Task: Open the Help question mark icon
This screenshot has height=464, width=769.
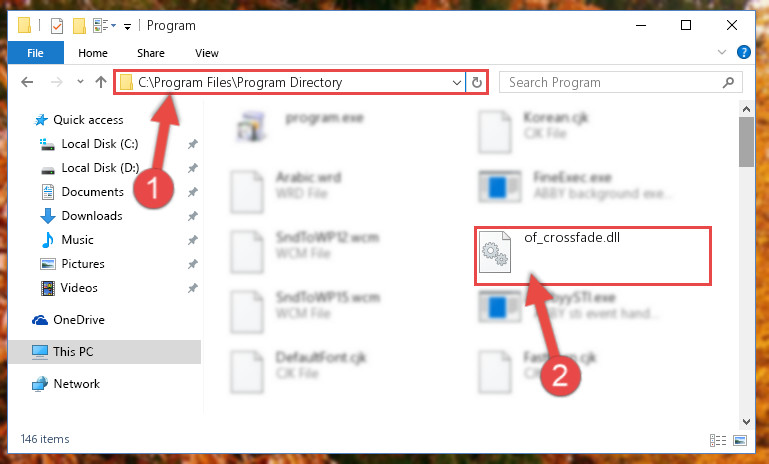Action: pos(743,52)
